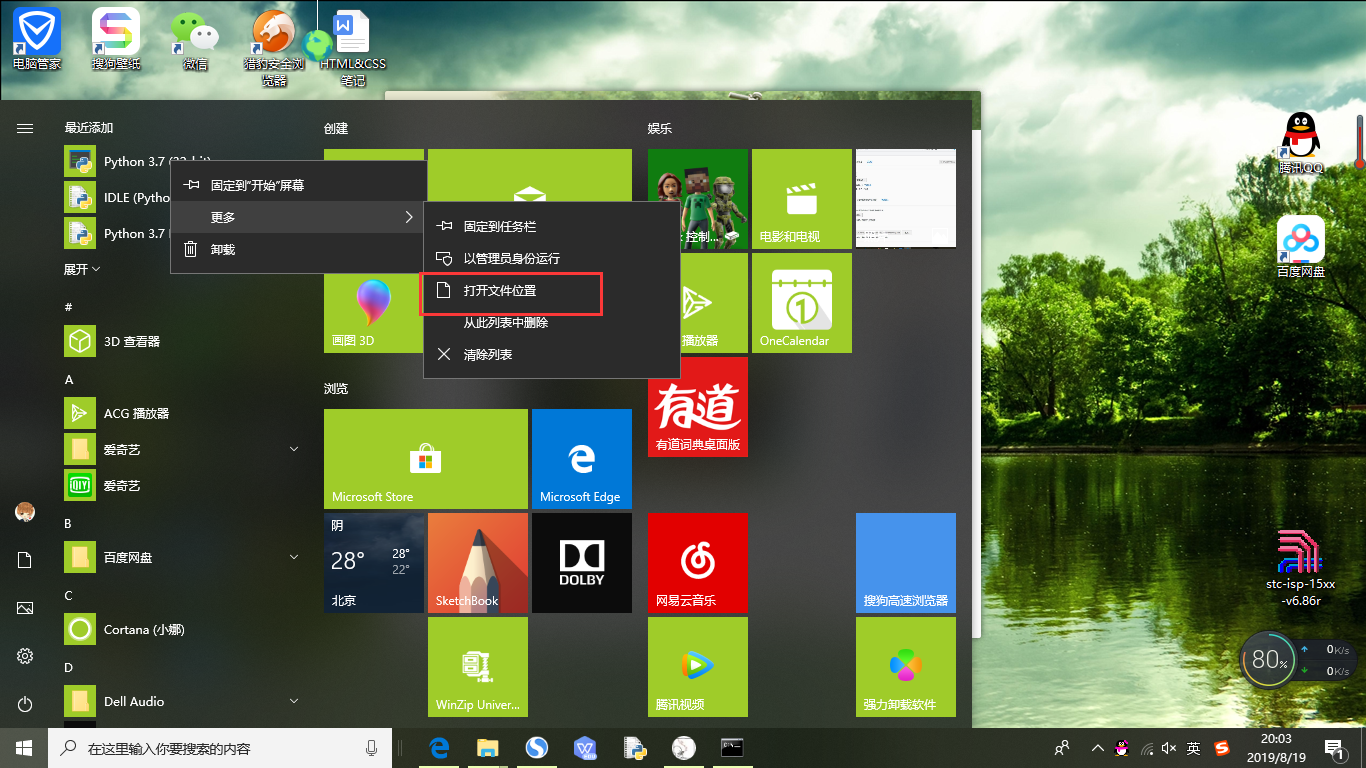Open the 更多 submenu item

point(299,217)
